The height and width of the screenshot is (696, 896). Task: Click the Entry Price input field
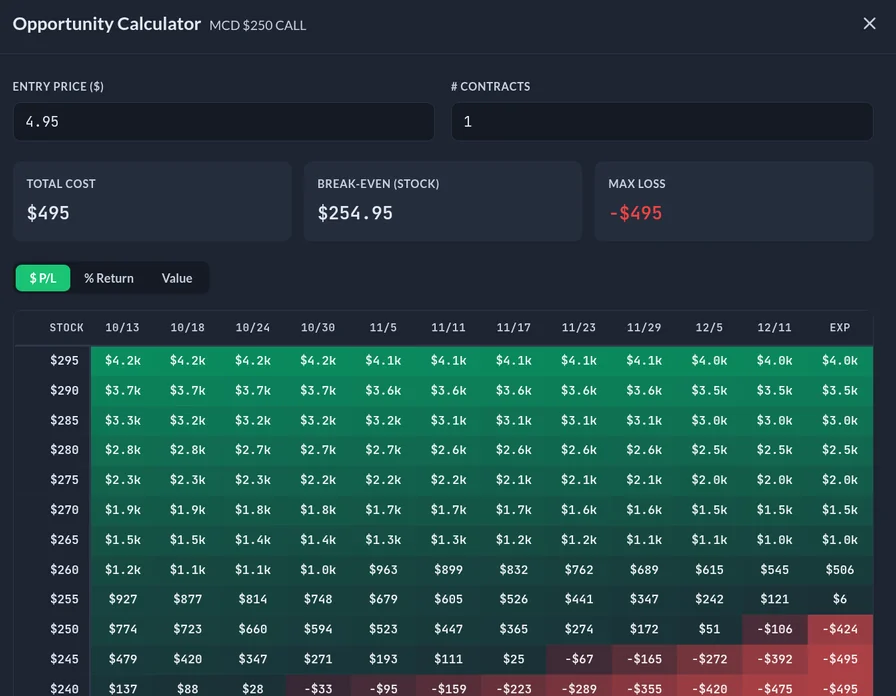click(223, 122)
